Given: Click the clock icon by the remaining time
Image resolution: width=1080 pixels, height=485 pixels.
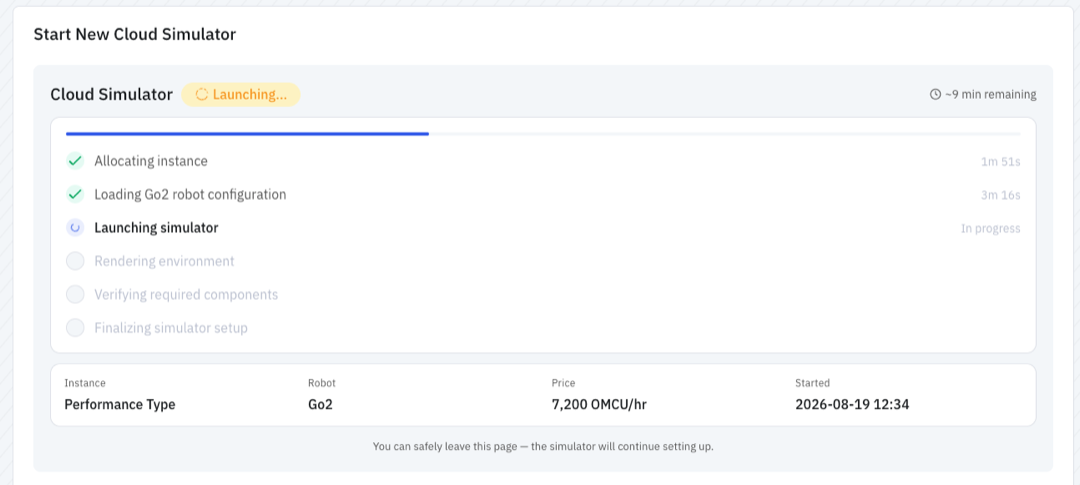Looking at the screenshot, I should tap(935, 94).
